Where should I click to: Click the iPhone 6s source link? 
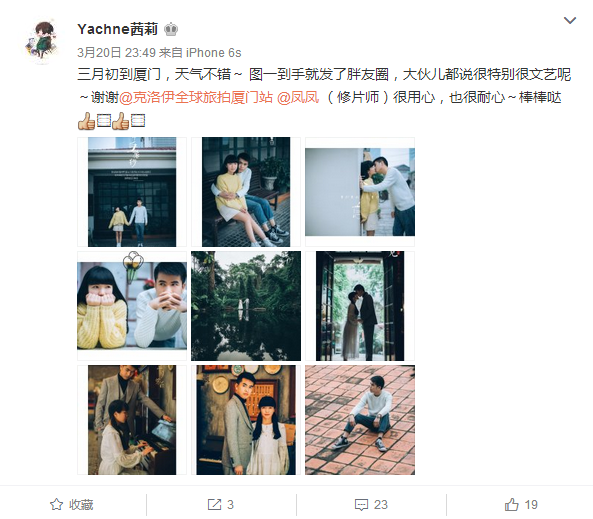(213, 53)
